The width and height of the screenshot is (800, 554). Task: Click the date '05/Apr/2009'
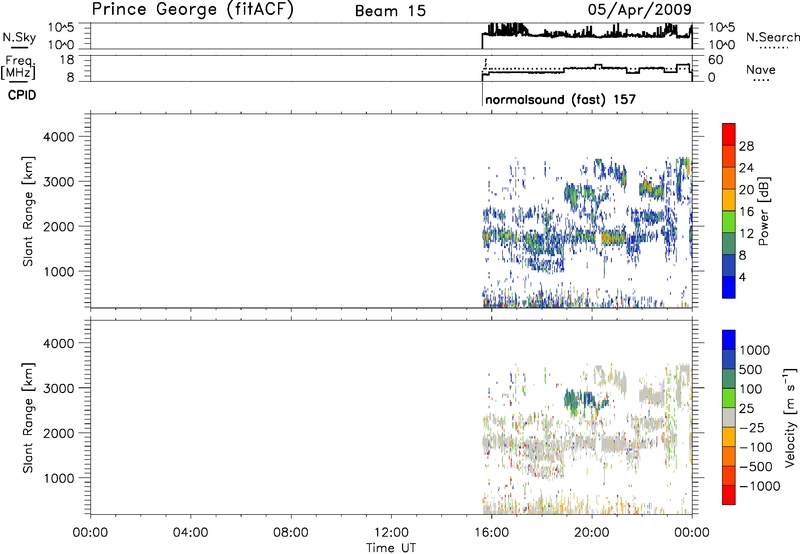[x=640, y=10]
